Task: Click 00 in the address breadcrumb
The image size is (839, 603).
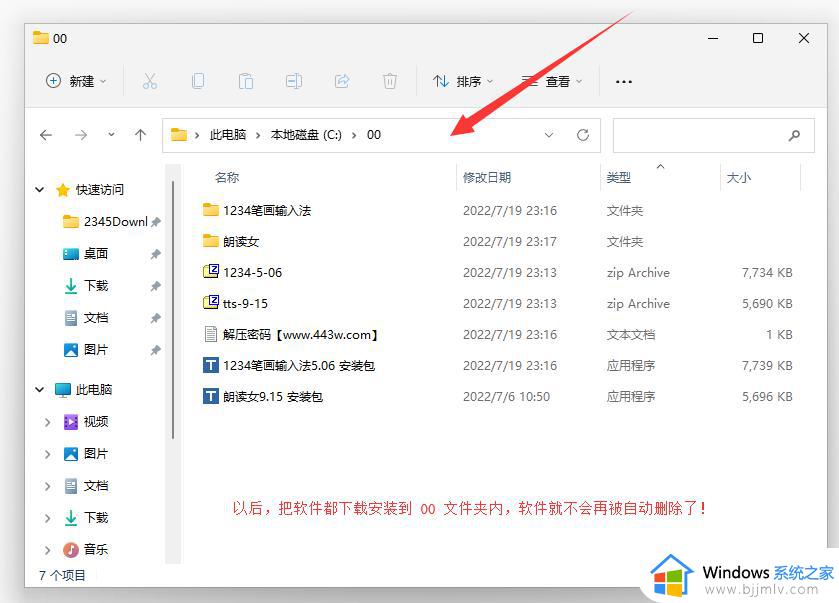Action: click(x=374, y=135)
